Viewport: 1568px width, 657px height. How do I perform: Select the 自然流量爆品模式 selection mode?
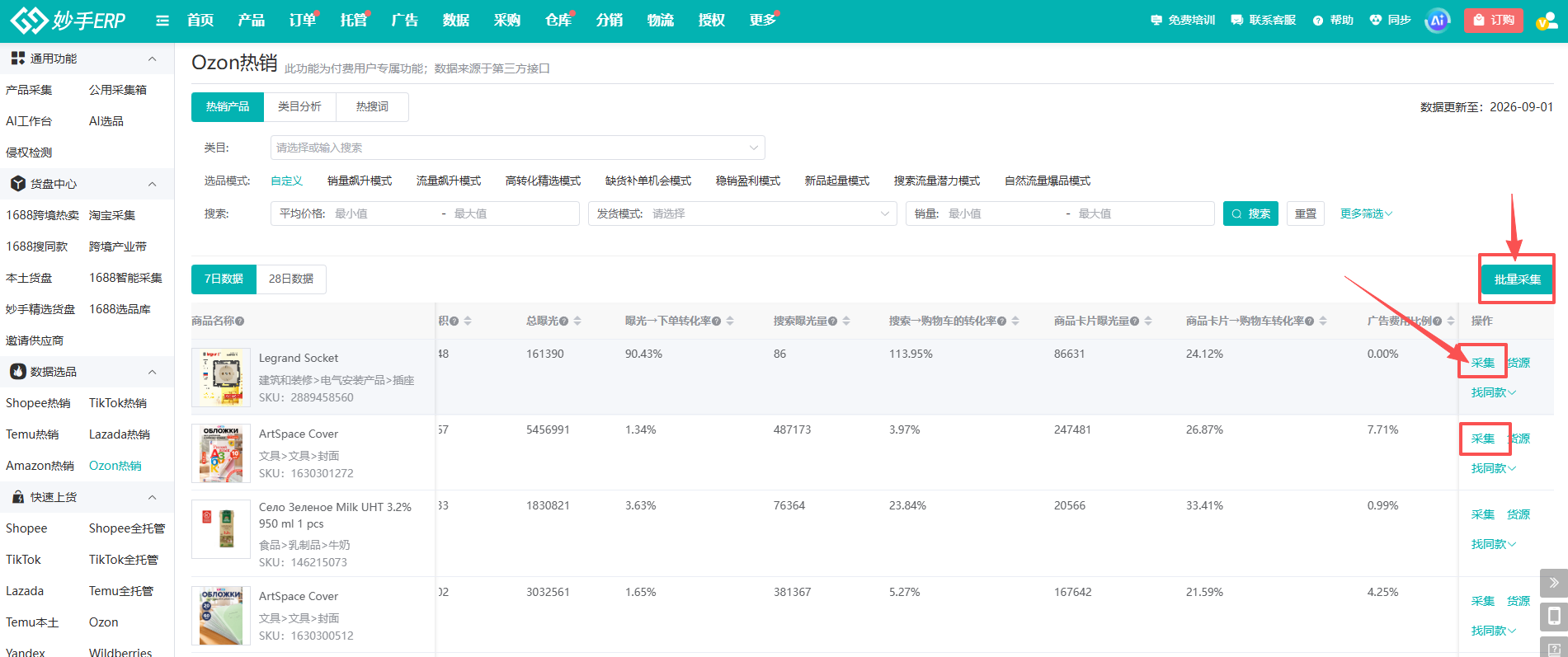coord(1048,181)
